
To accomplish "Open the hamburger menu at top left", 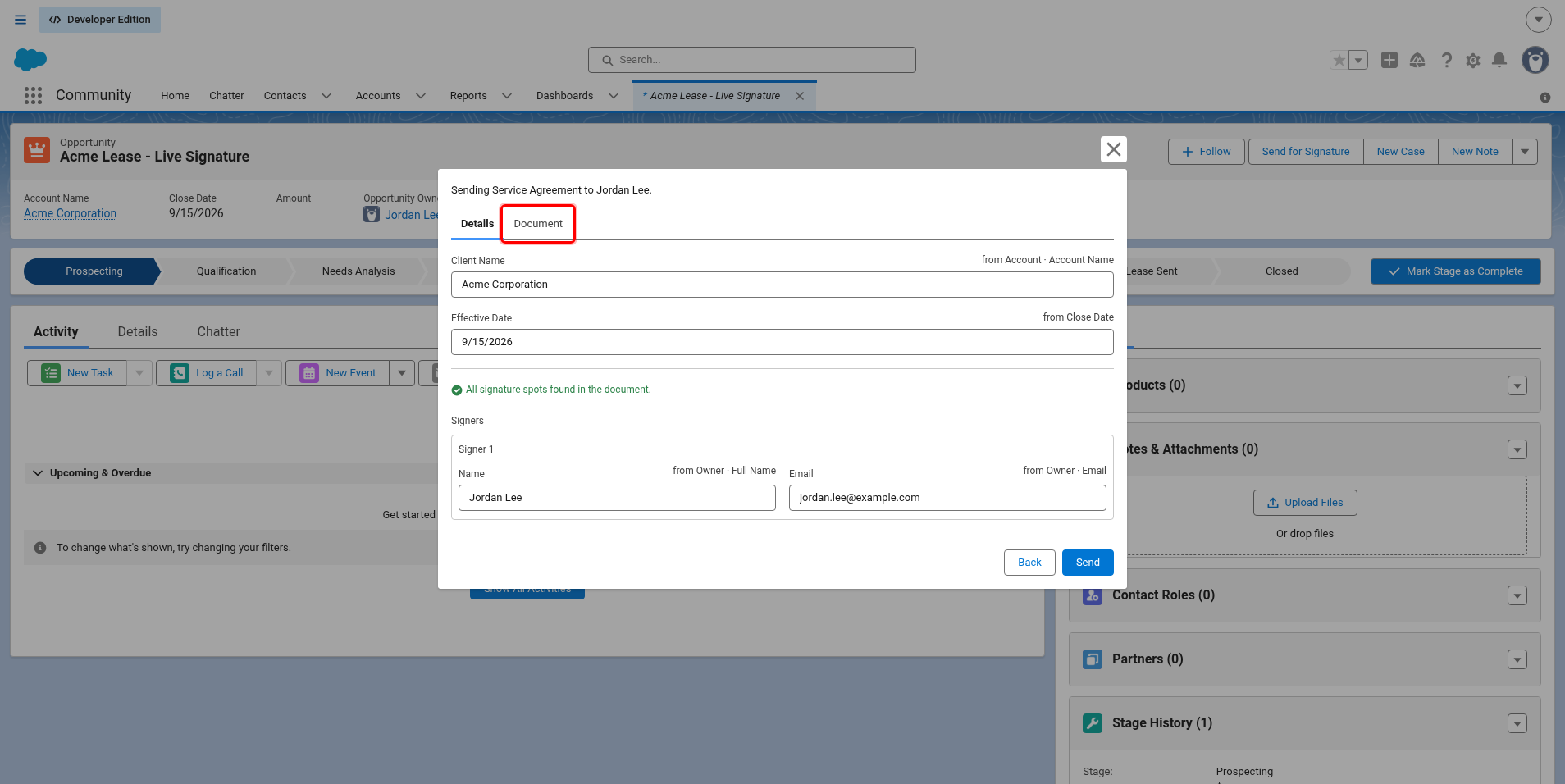I will (21, 20).
